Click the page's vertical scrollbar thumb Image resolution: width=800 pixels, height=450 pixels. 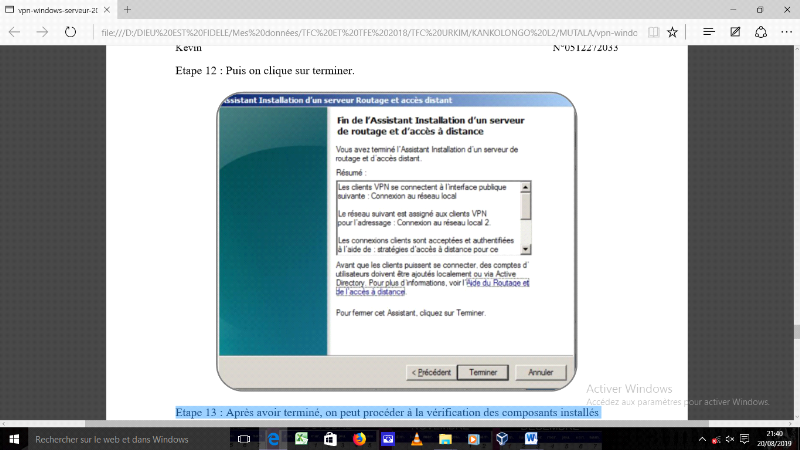point(796,331)
